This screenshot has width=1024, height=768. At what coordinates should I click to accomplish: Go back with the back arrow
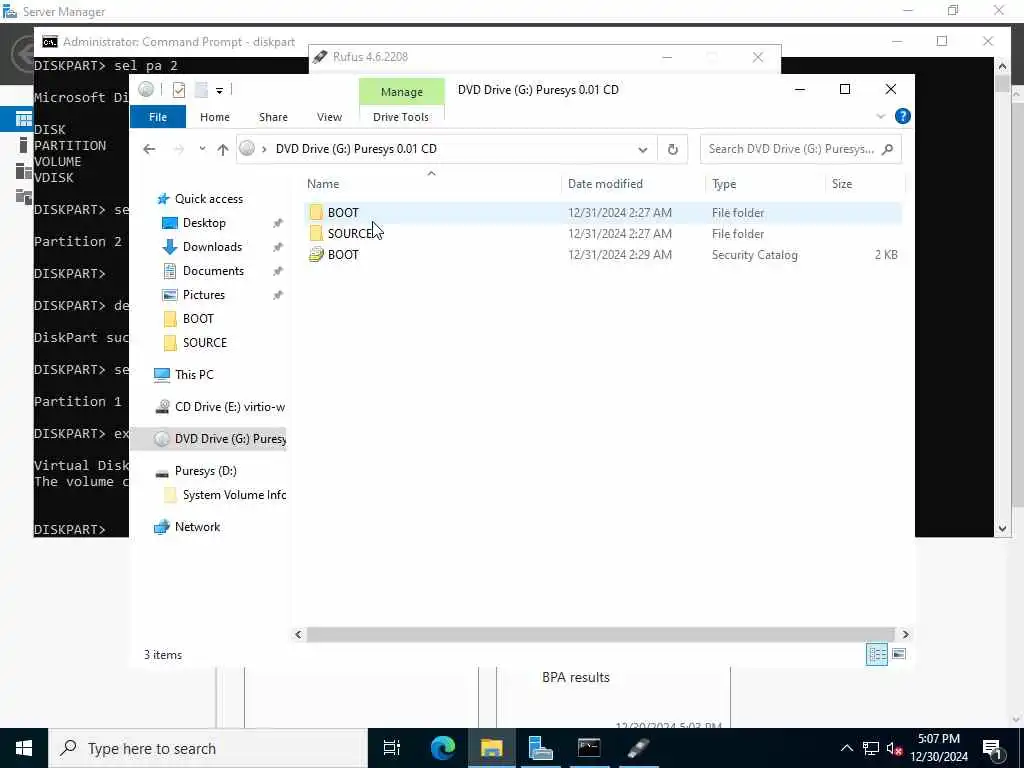[x=149, y=149]
